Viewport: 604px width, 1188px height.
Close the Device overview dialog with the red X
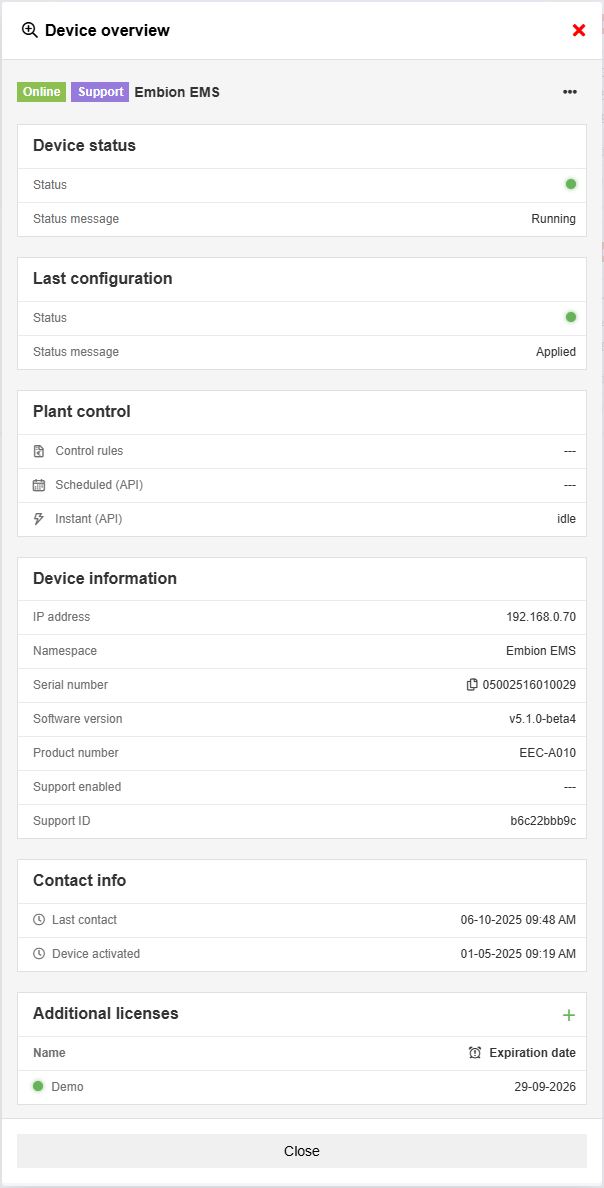tap(579, 30)
